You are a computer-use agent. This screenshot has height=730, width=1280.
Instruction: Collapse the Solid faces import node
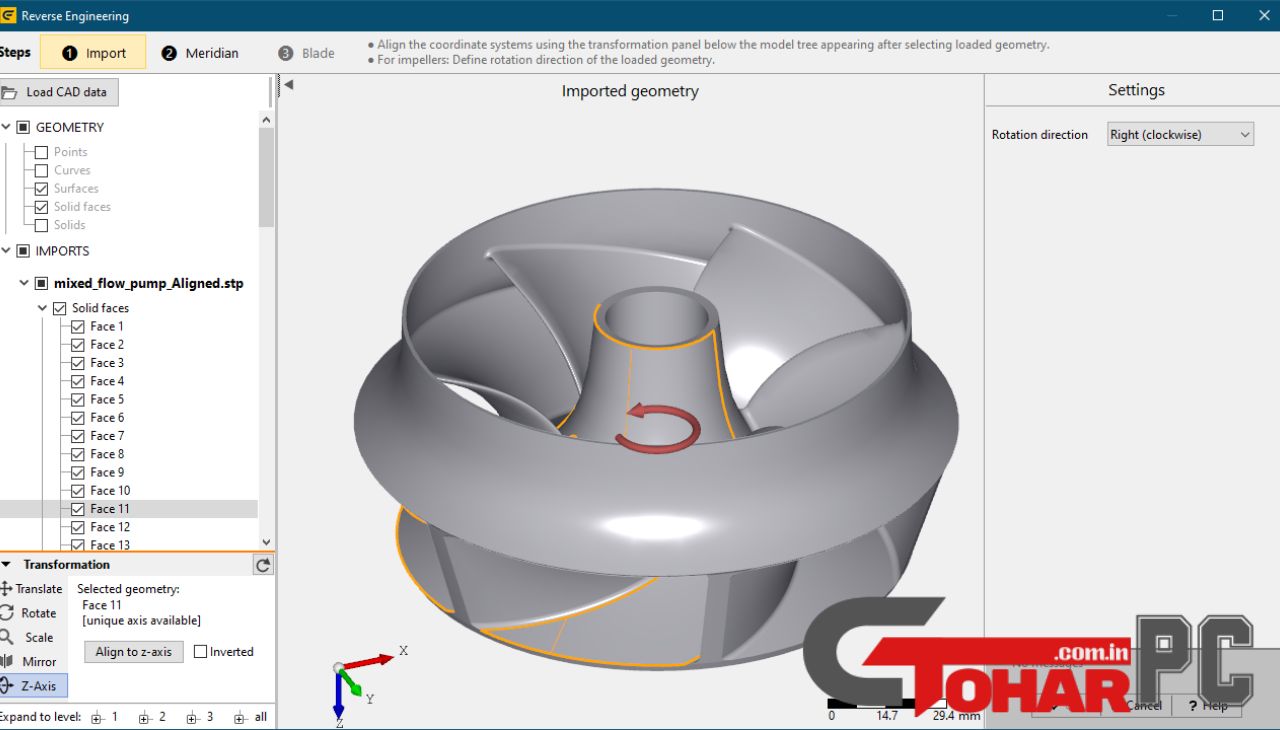click(x=42, y=308)
